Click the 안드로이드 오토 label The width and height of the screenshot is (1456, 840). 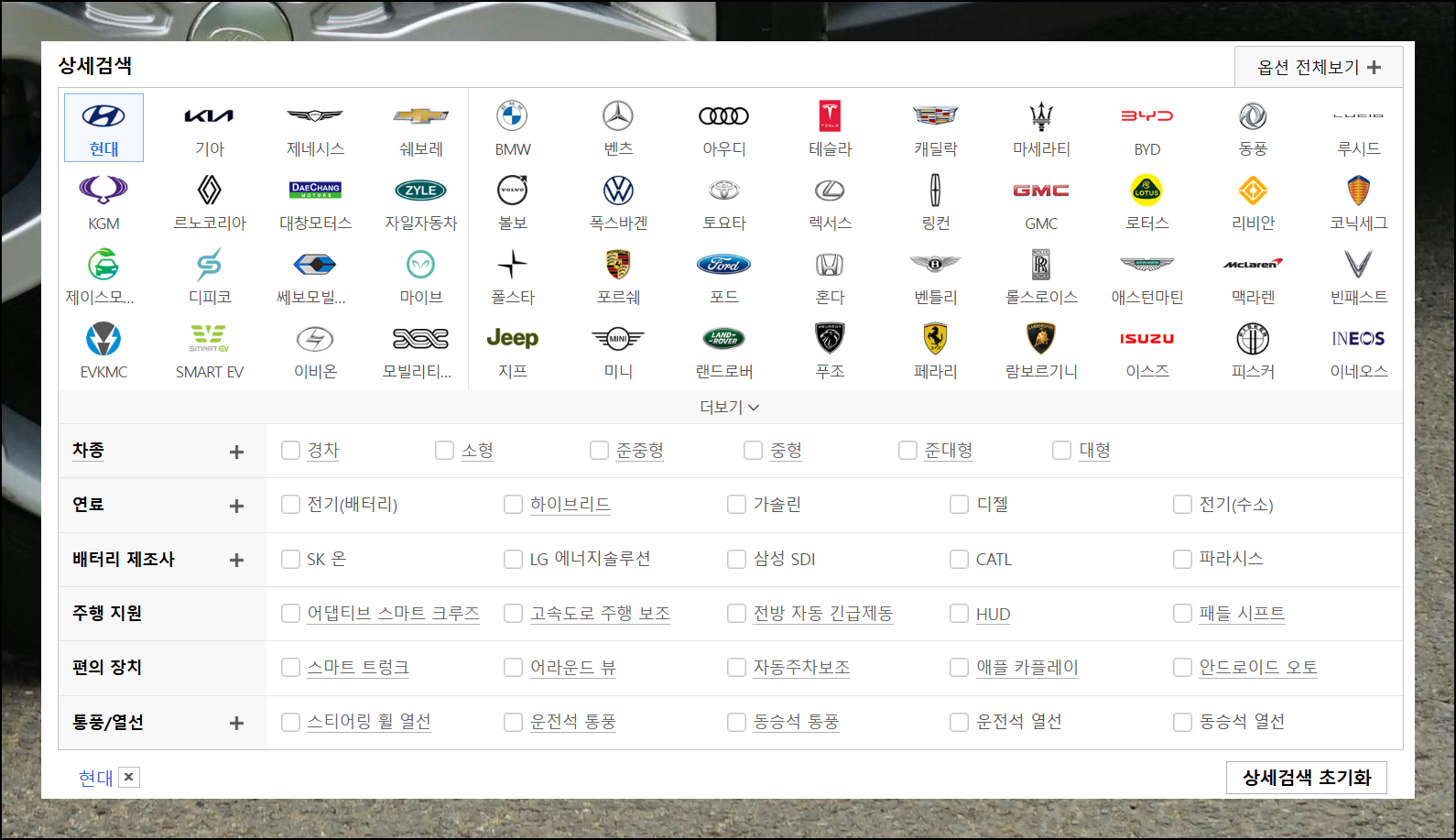[x=1258, y=668]
